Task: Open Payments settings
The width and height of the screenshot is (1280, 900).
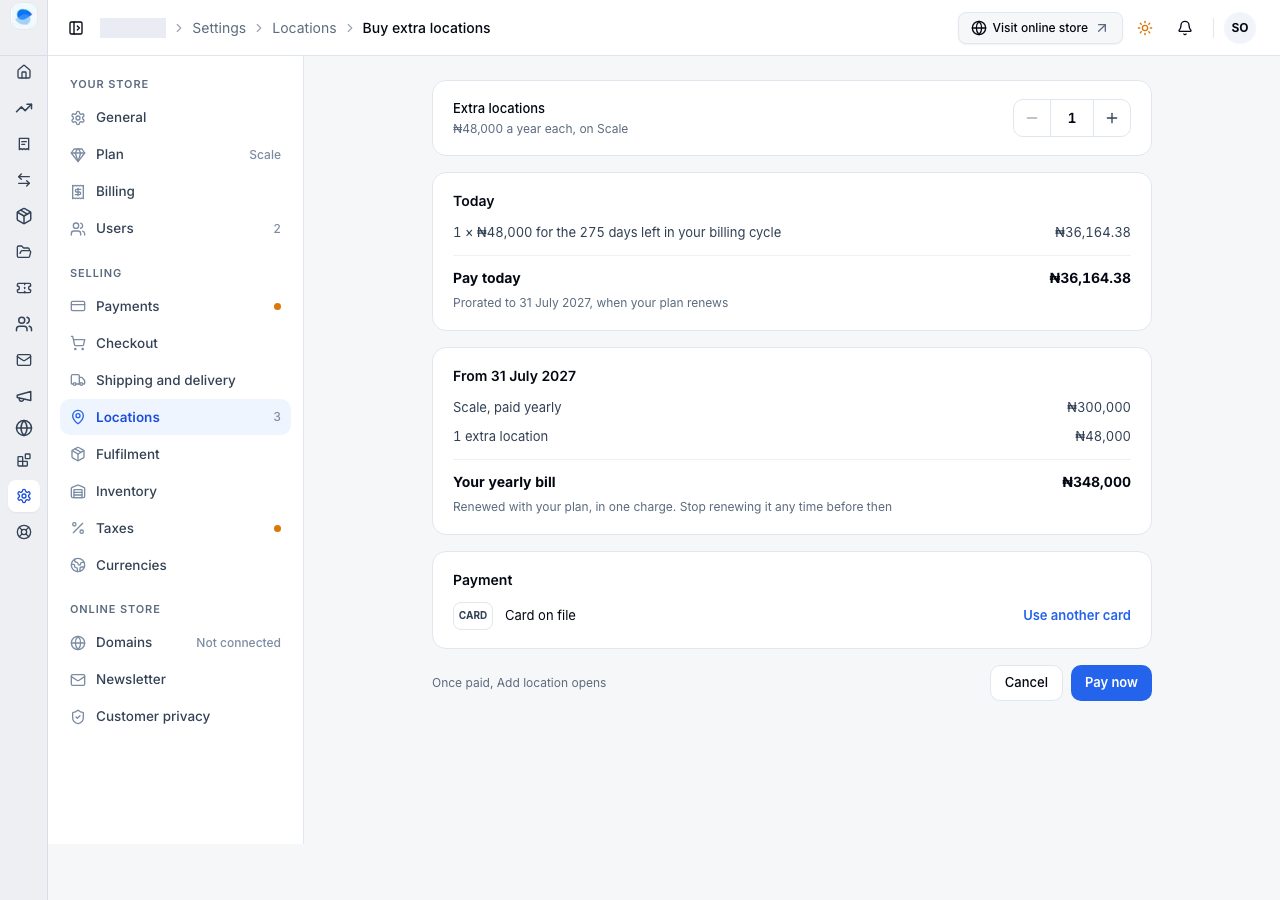Action: pyautogui.click(x=175, y=306)
